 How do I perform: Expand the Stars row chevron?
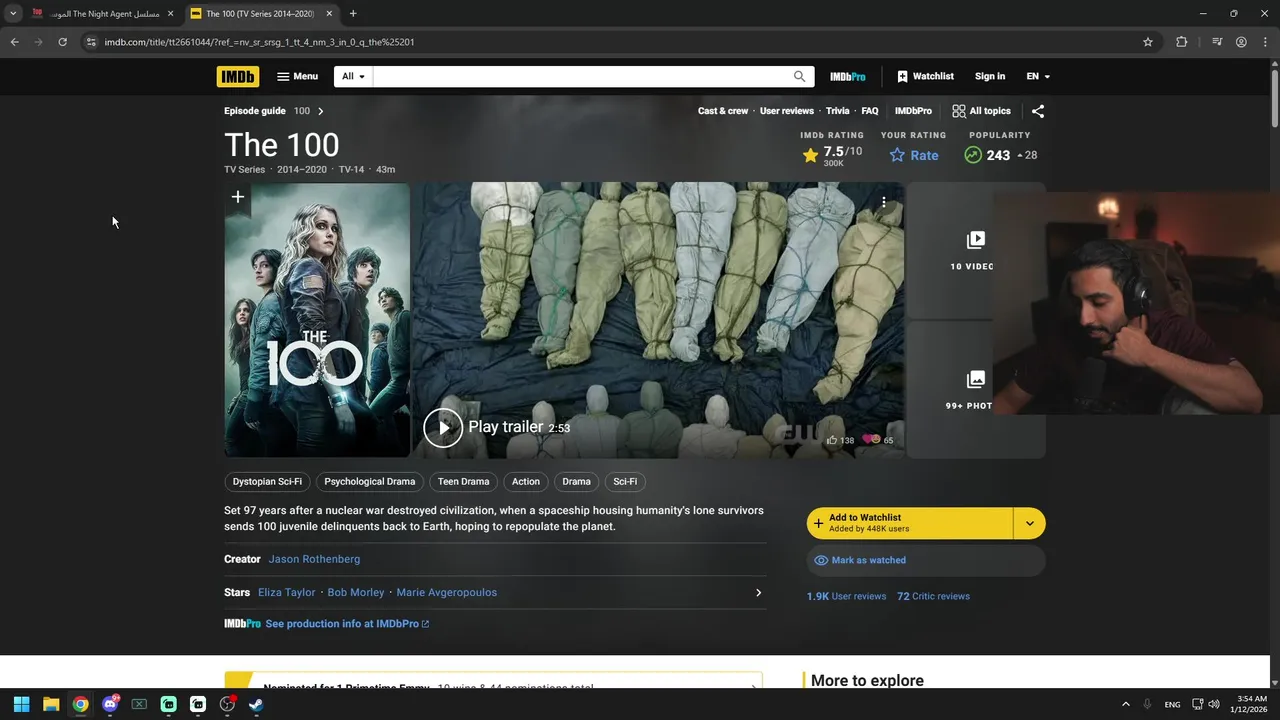point(758,593)
